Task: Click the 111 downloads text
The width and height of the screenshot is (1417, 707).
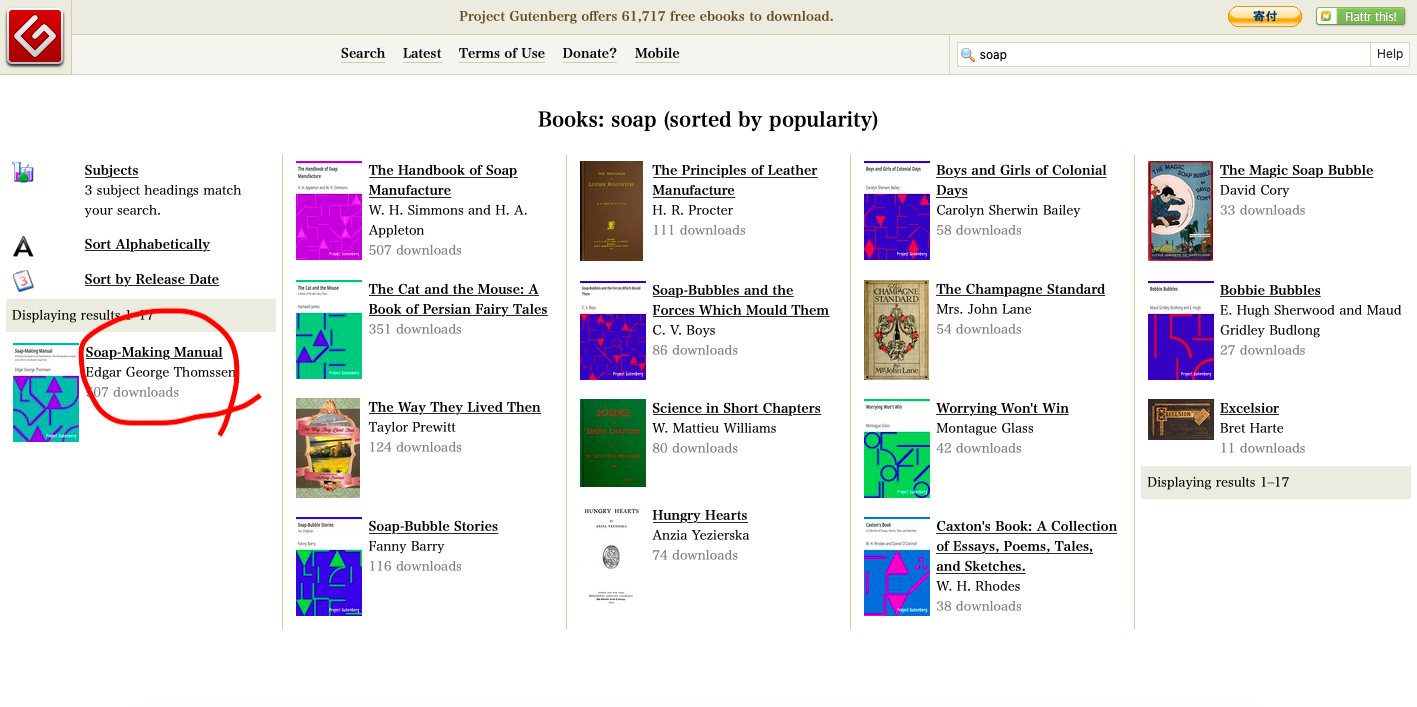Action: tap(699, 230)
